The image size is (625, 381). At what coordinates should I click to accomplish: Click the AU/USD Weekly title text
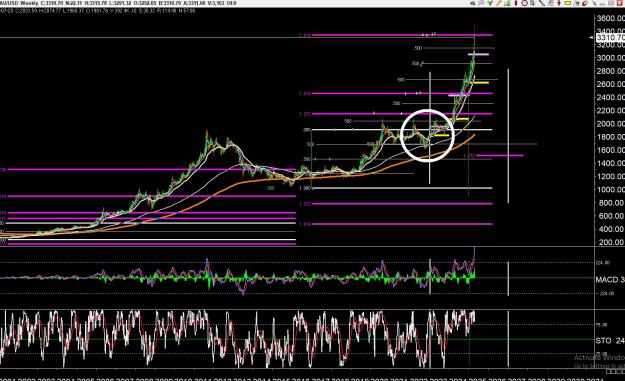pyautogui.click(x=19, y=3)
